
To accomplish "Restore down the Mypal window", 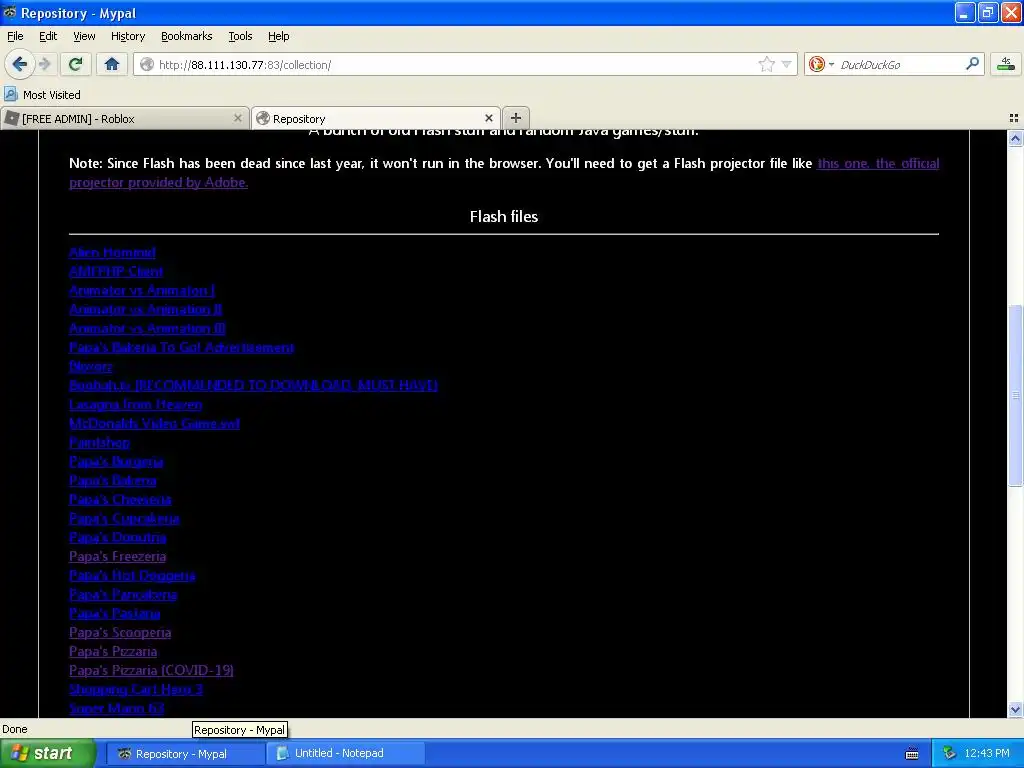I will [987, 12].
